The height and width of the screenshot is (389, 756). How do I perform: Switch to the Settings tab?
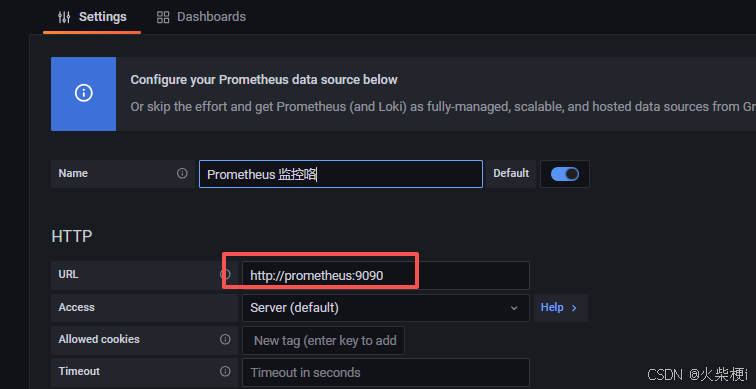tap(92, 17)
